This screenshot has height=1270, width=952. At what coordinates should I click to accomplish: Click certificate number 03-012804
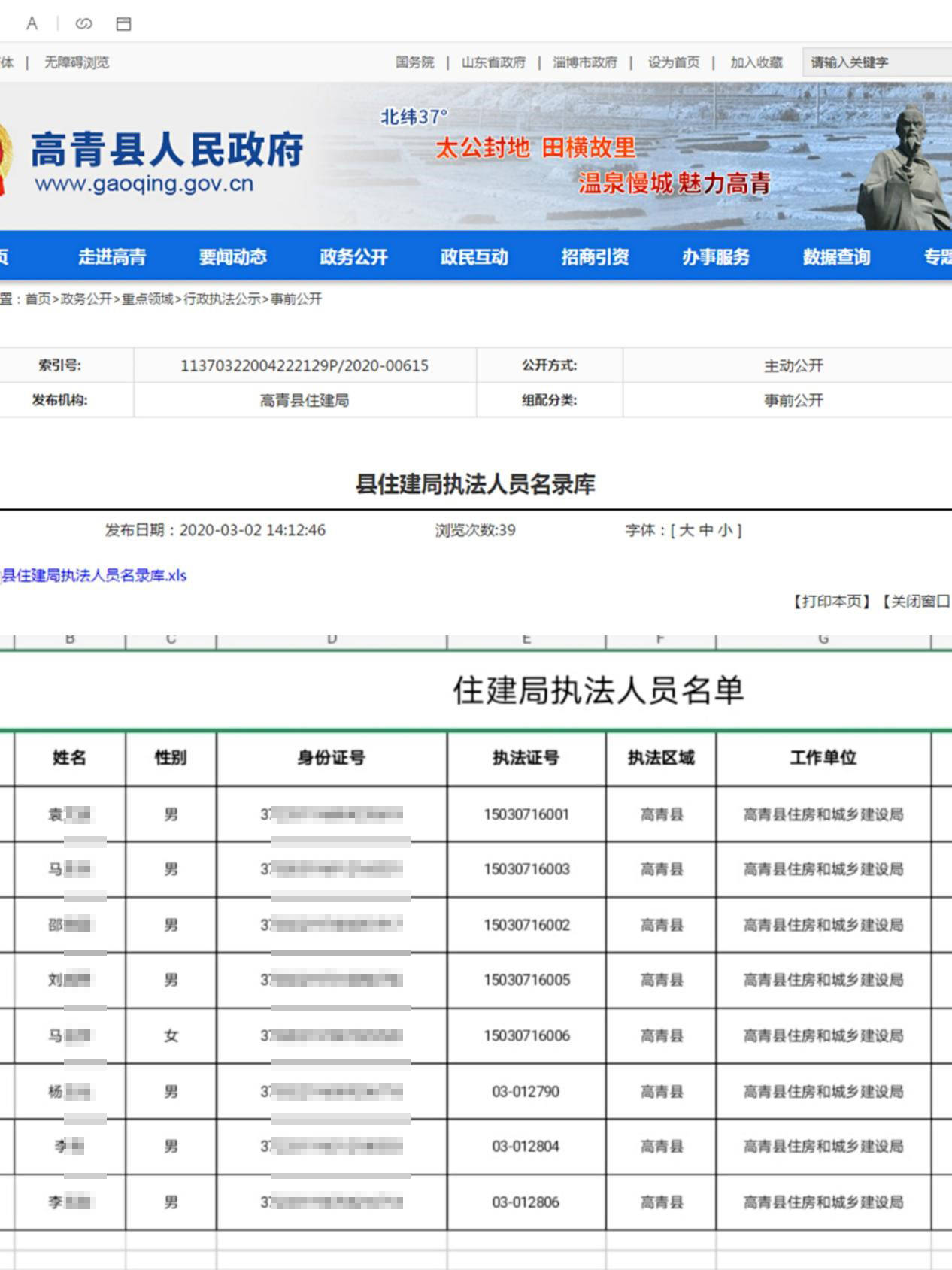point(526,1146)
